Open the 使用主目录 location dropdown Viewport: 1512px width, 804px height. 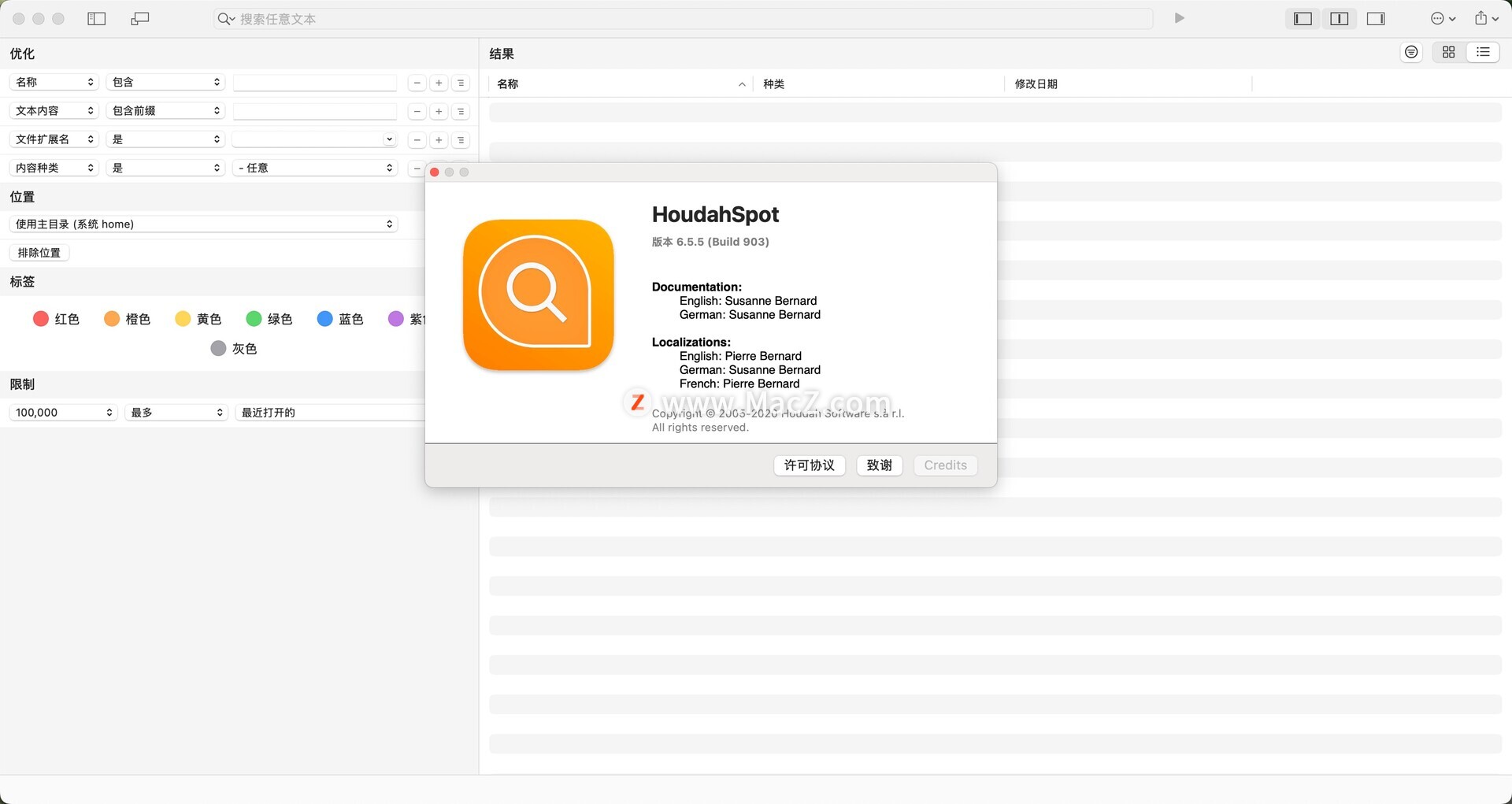[203, 224]
